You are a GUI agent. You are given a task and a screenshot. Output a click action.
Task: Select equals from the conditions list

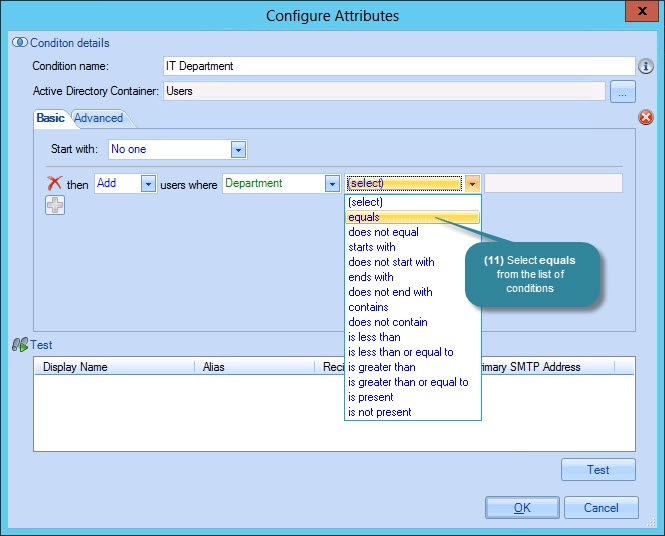tap(413, 218)
